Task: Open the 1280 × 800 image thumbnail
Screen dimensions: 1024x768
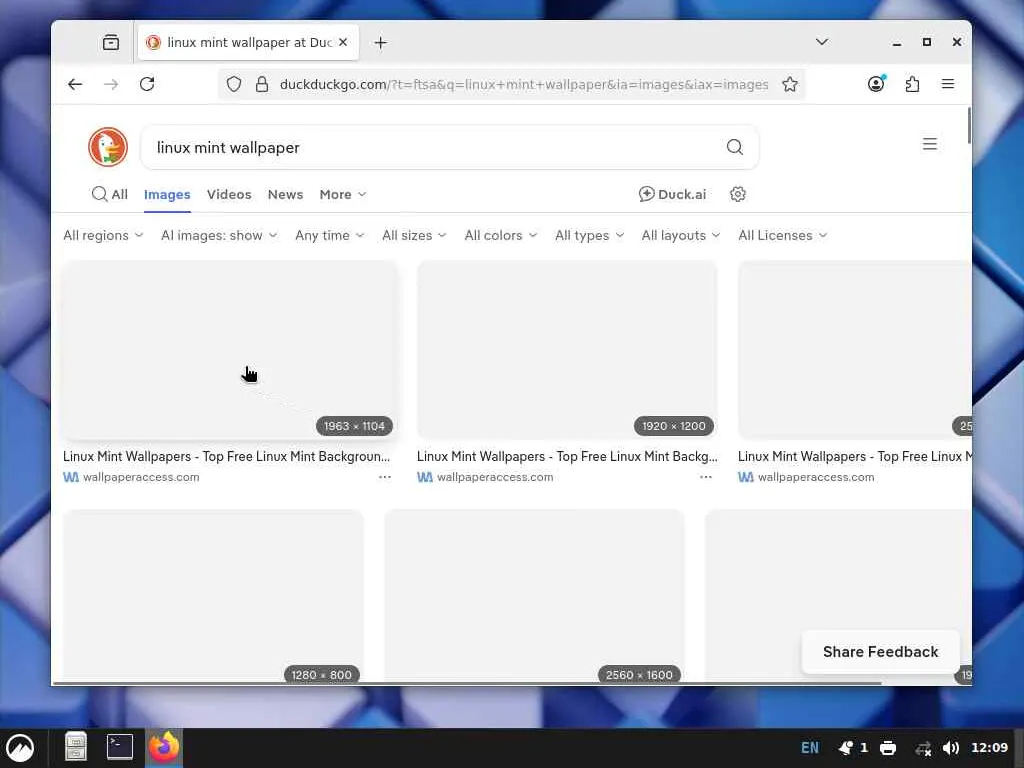Action: [213, 596]
